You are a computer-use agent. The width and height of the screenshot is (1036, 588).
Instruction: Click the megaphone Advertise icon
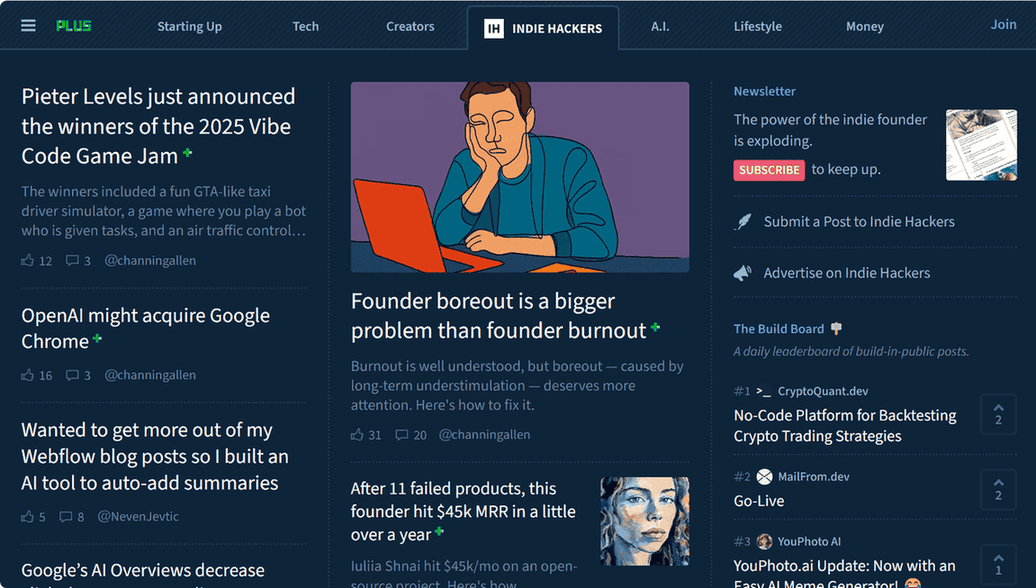click(743, 272)
